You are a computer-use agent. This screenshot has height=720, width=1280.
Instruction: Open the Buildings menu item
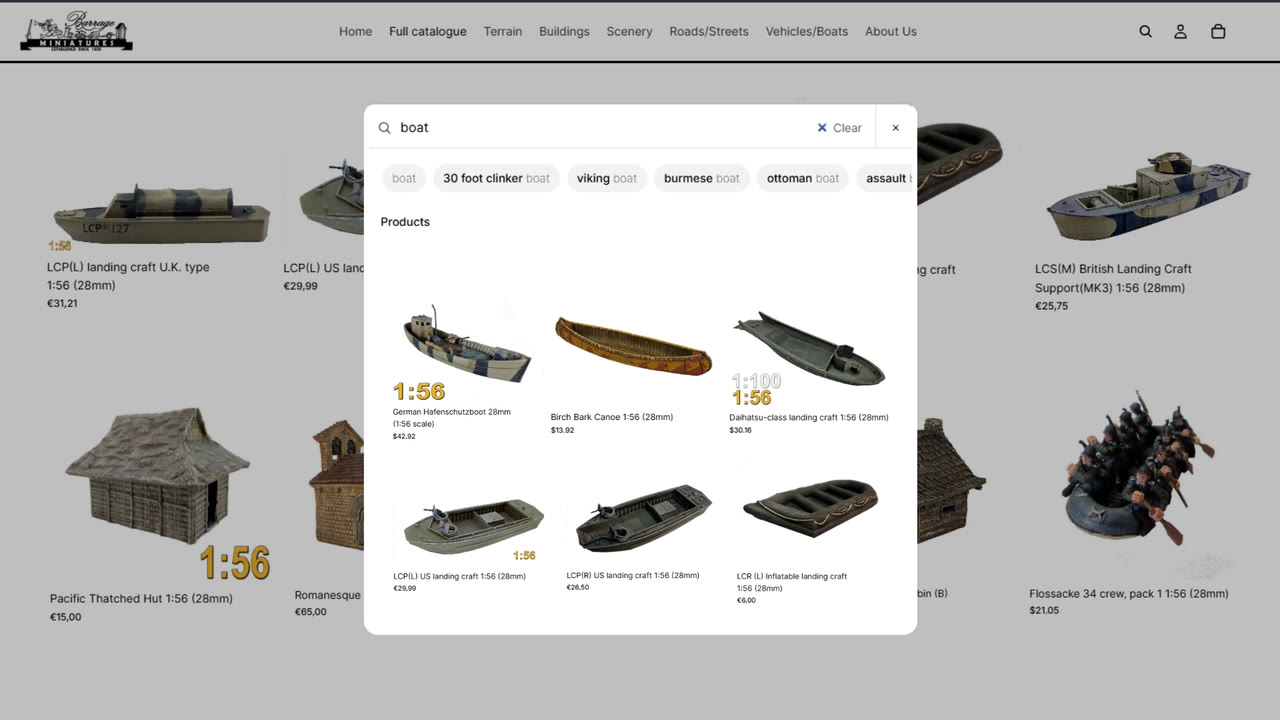coord(564,31)
